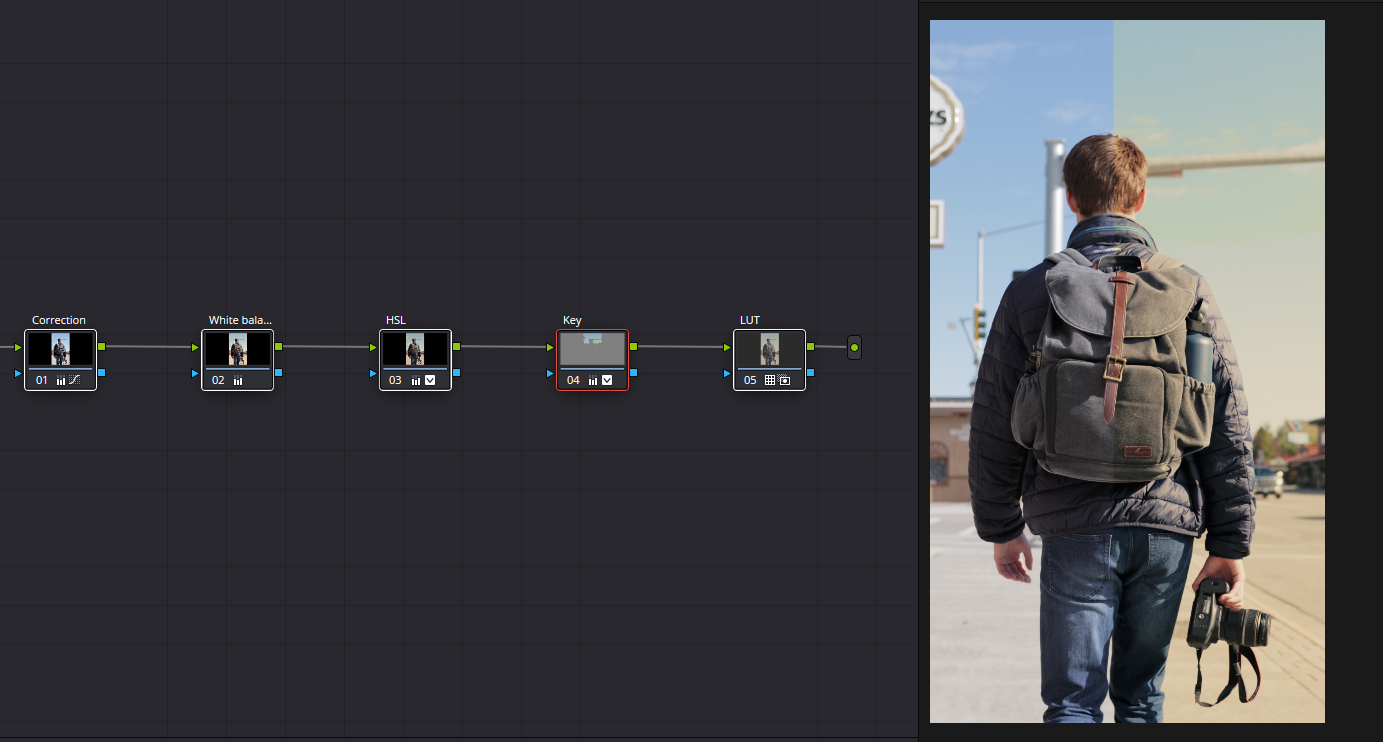The height and width of the screenshot is (742, 1383).
Task: Click the node tree output connector dot
Action: pos(854,347)
